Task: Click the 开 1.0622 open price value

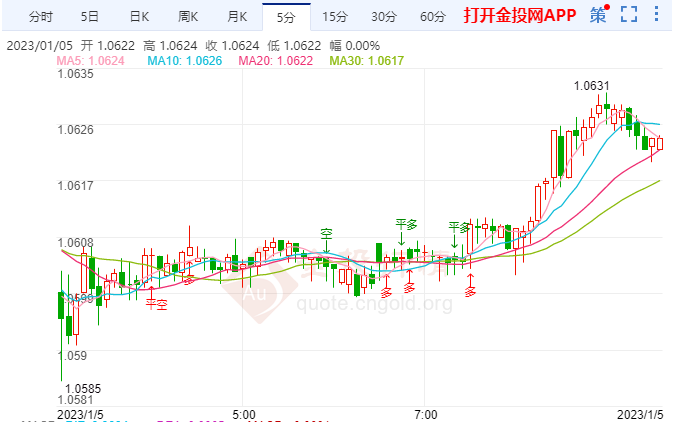Action: tap(107, 46)
